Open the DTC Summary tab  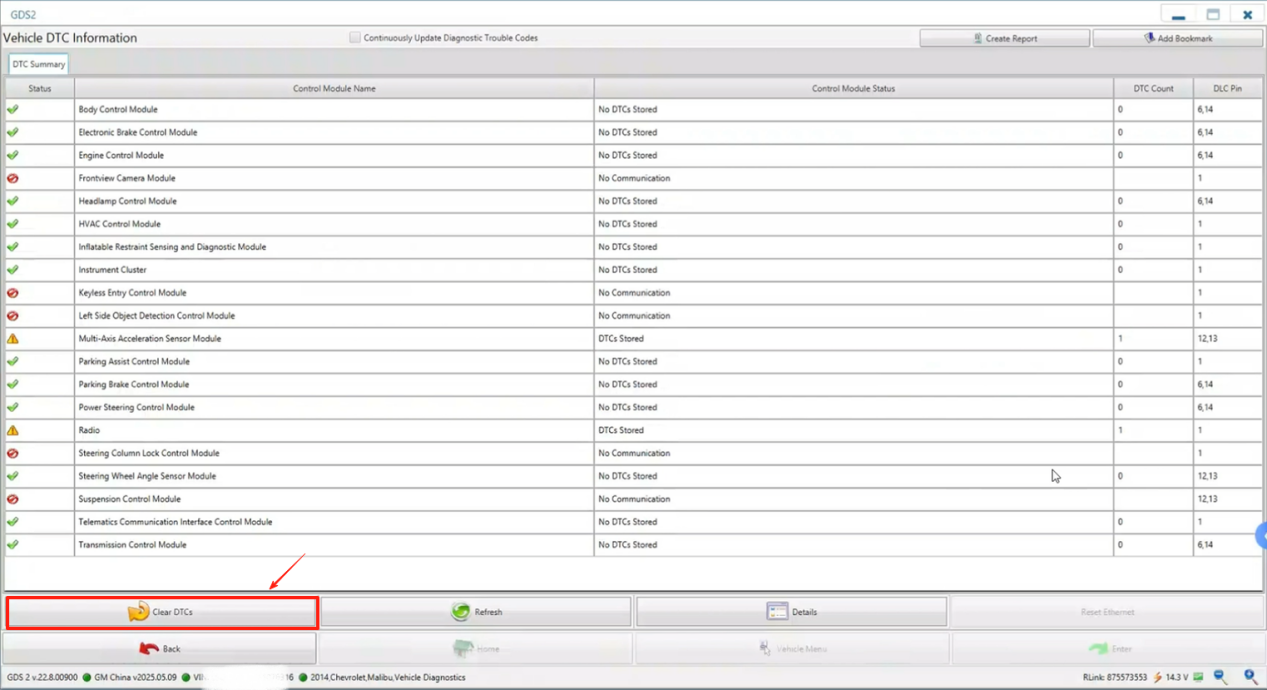tap(39, 64)
